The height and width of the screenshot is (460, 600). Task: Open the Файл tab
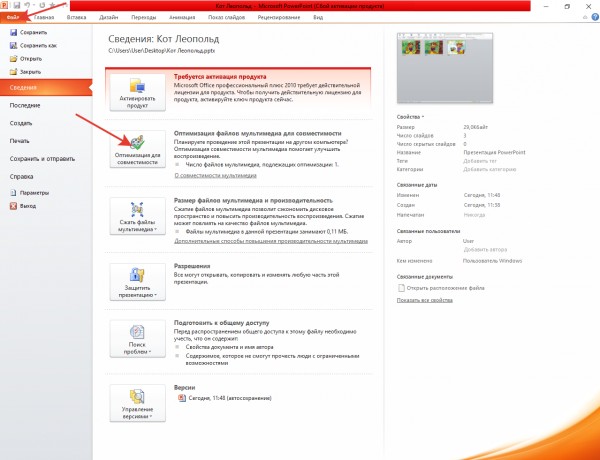[12, 17]
